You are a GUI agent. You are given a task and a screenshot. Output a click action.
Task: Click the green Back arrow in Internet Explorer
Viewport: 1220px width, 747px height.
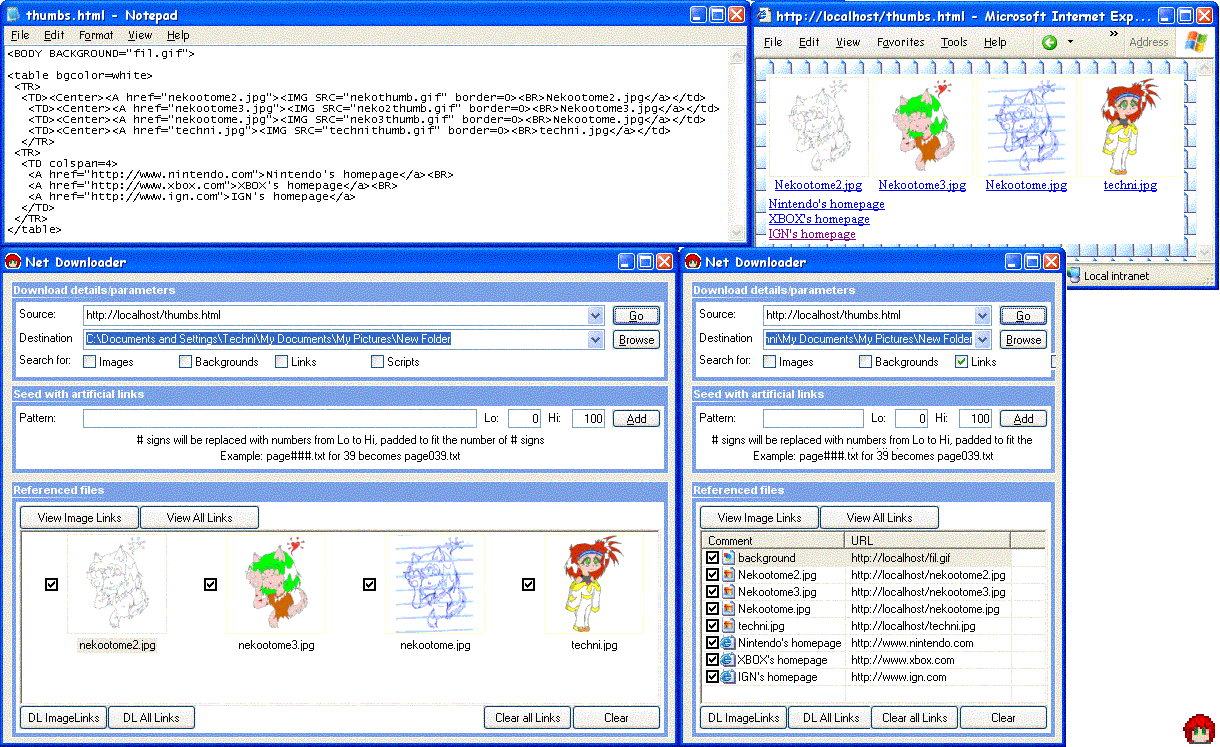pyautogui.click(x=1049, y=42)
